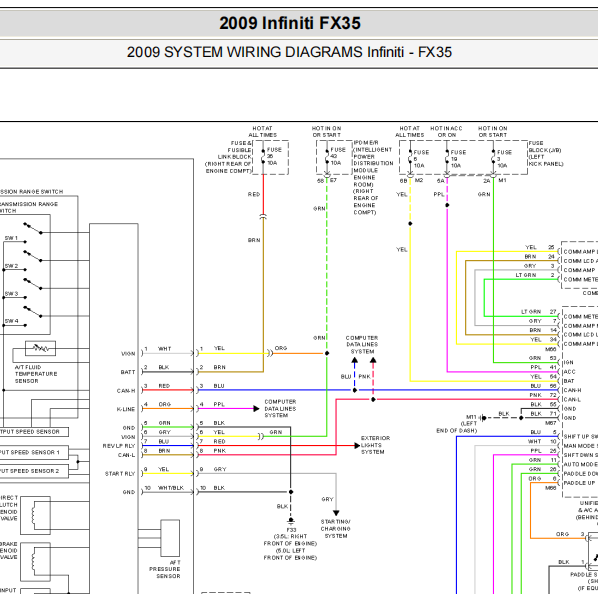Click the "ACC" terminal label at pin 41

[x=569, y=372]
